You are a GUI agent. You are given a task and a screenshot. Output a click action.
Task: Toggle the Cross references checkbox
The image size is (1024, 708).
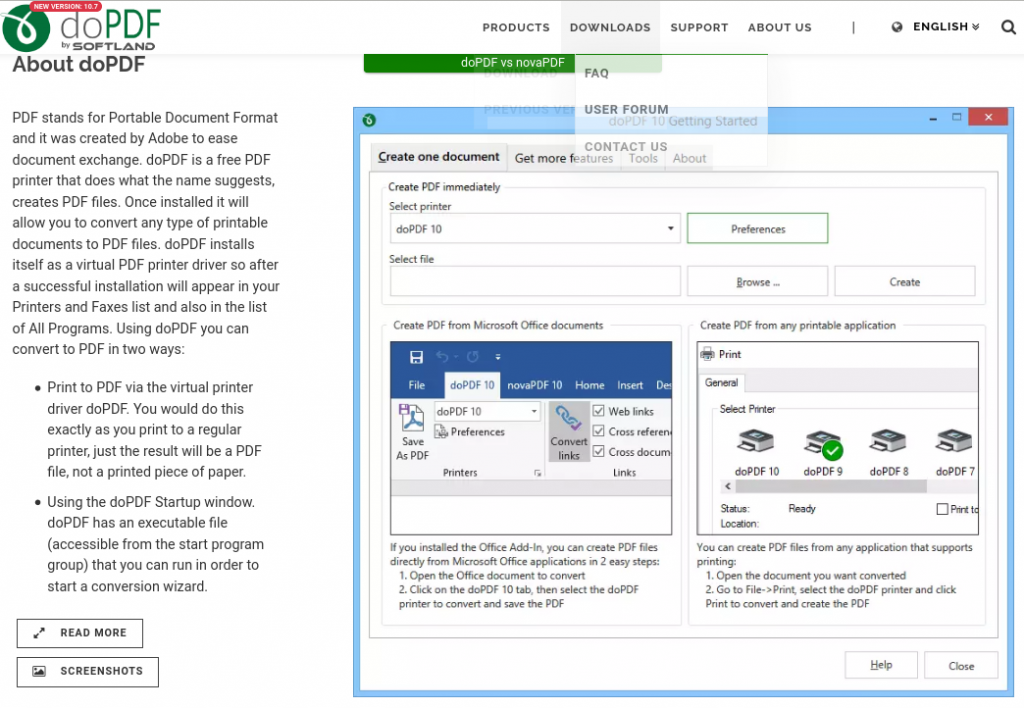(x=599, y=431)
